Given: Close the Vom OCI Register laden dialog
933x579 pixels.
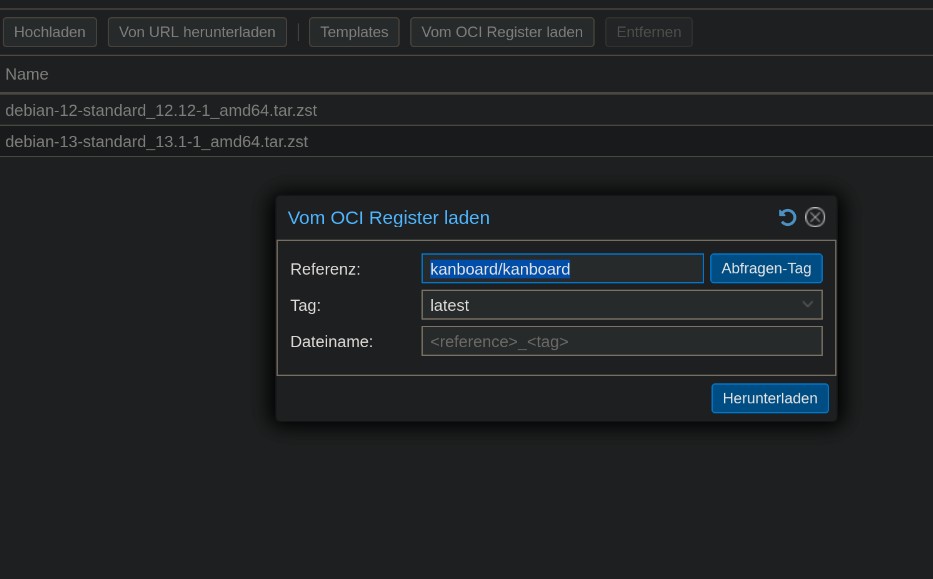Looking at the screenshot, I should click(815, 217).
